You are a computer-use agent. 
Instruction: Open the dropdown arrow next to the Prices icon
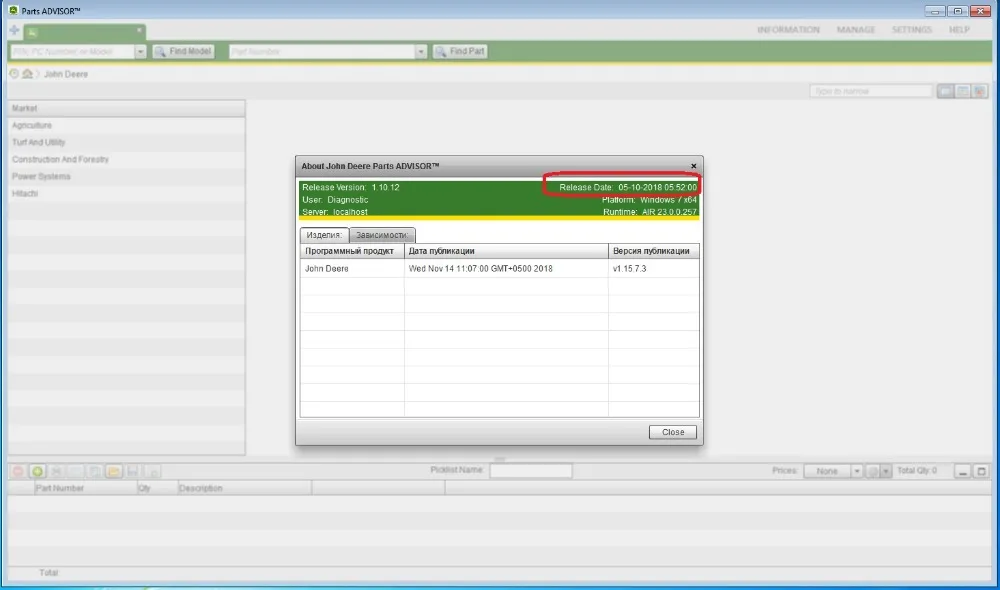tap(886, 471)
